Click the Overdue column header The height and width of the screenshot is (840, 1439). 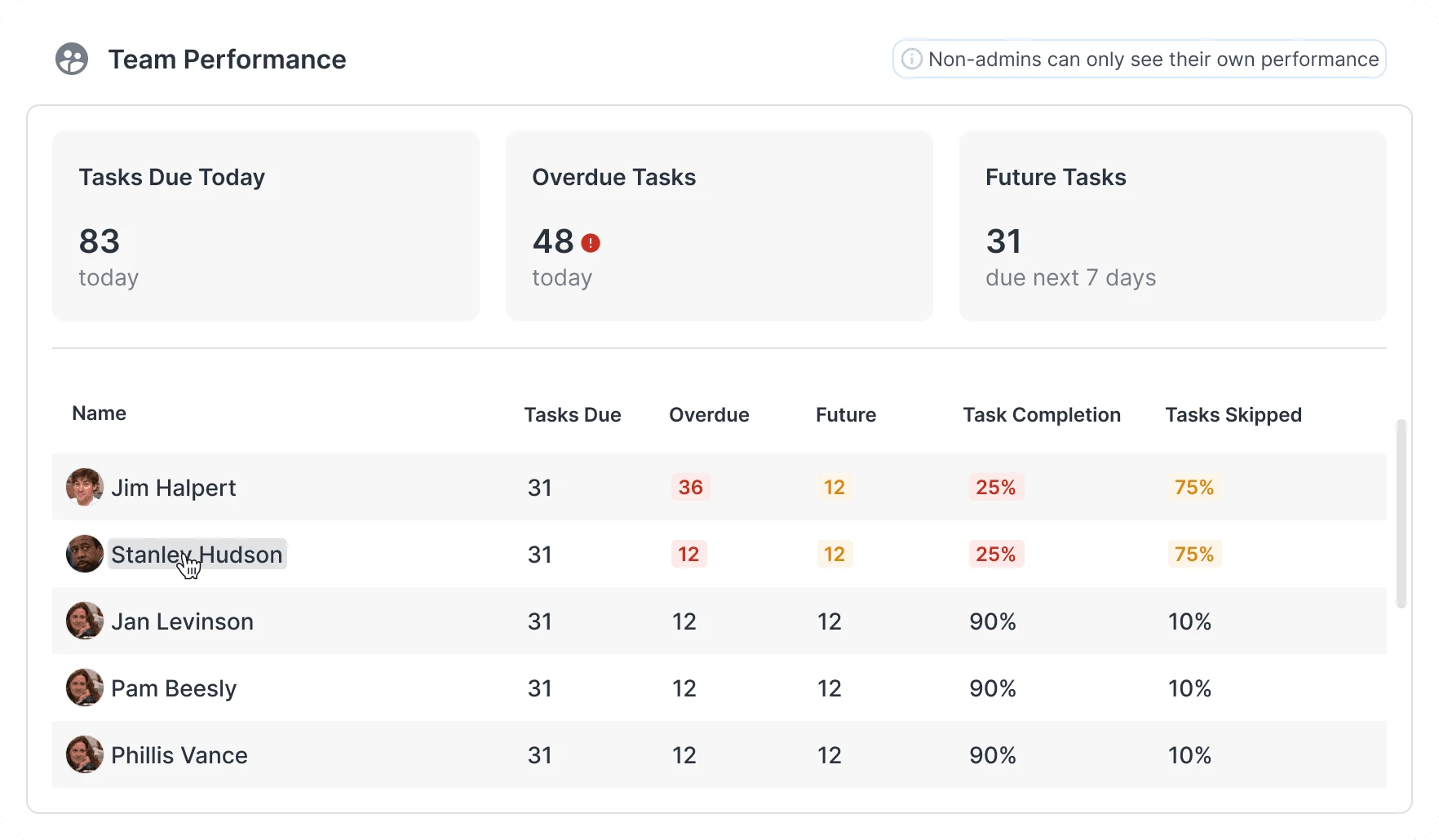click(x=709, y=415)
